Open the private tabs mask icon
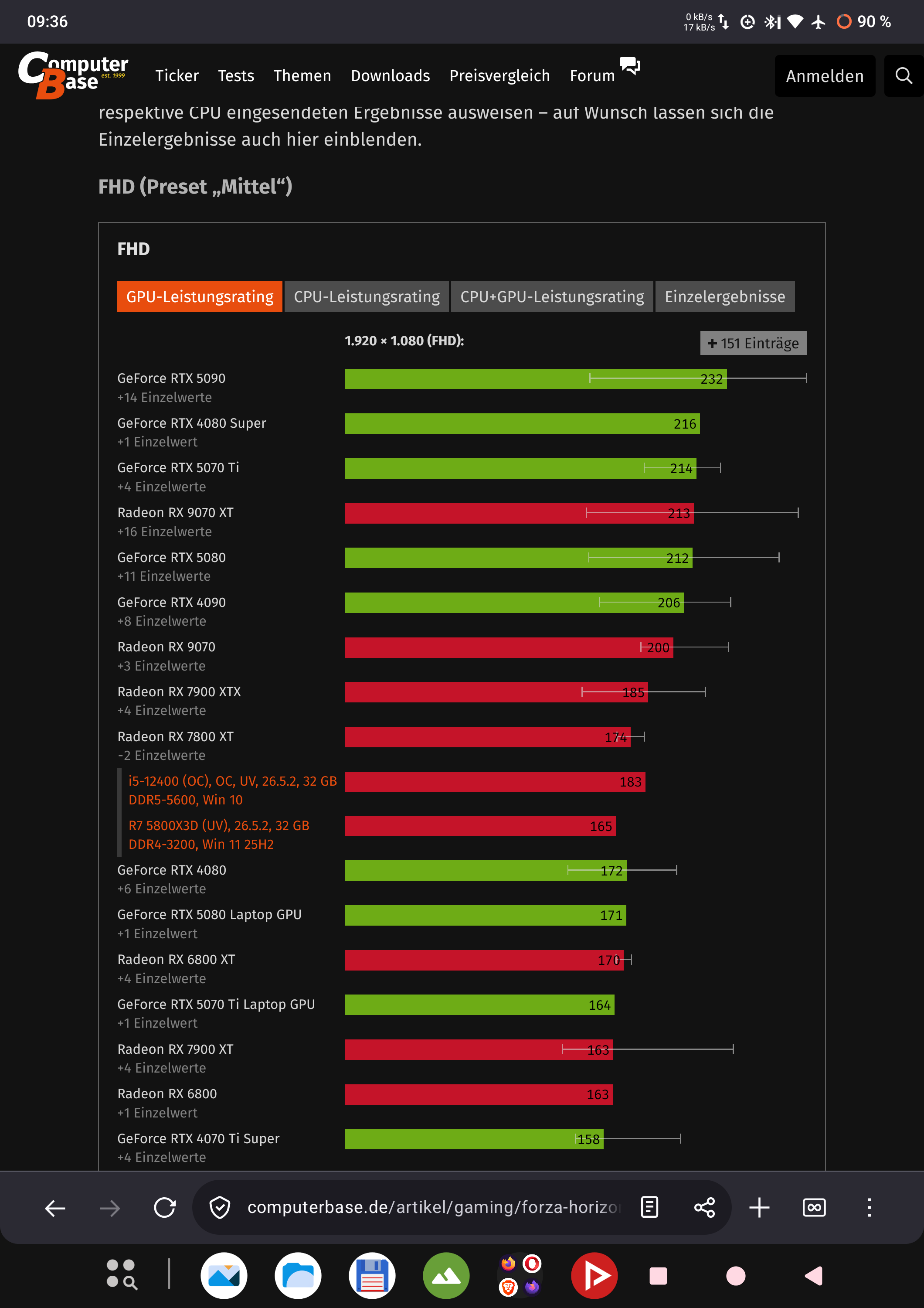This screenshot has height=1308, width=924. (x=814, y=1207)
